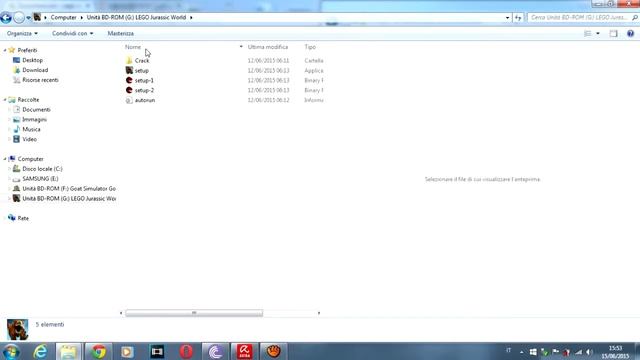The image size is (640, 360).
Task: Open BD-ROM (F:) Goat Simulator drive
Action: [x=69, y=189]
